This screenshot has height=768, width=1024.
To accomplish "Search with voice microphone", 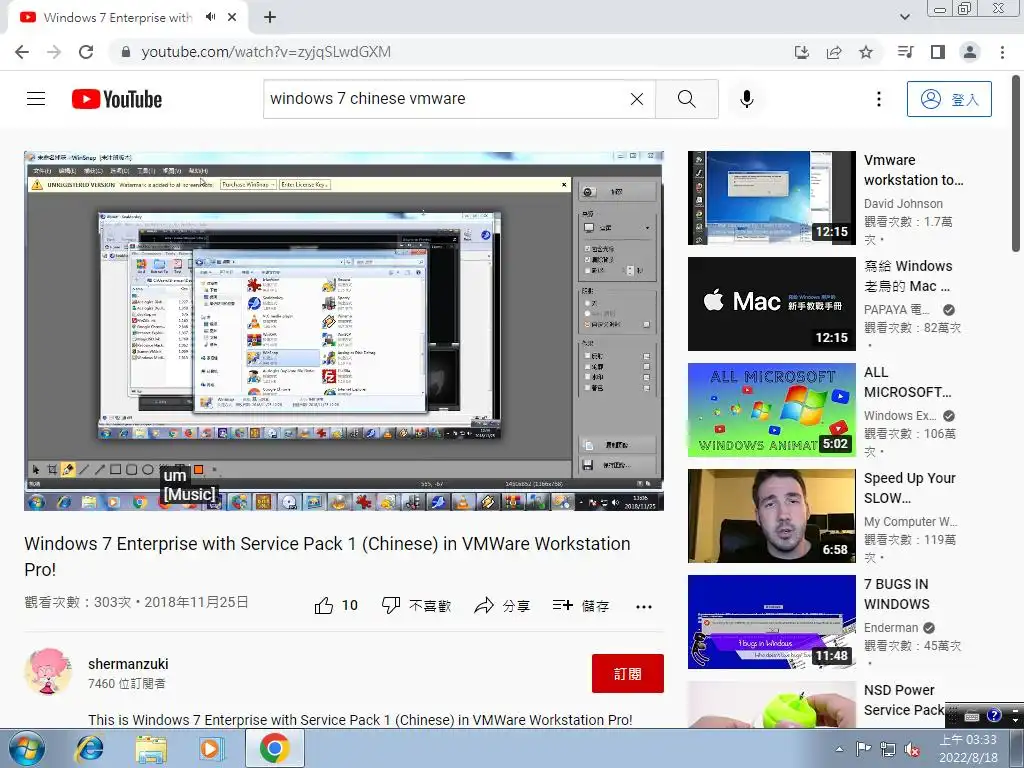I will coord(747,99).
